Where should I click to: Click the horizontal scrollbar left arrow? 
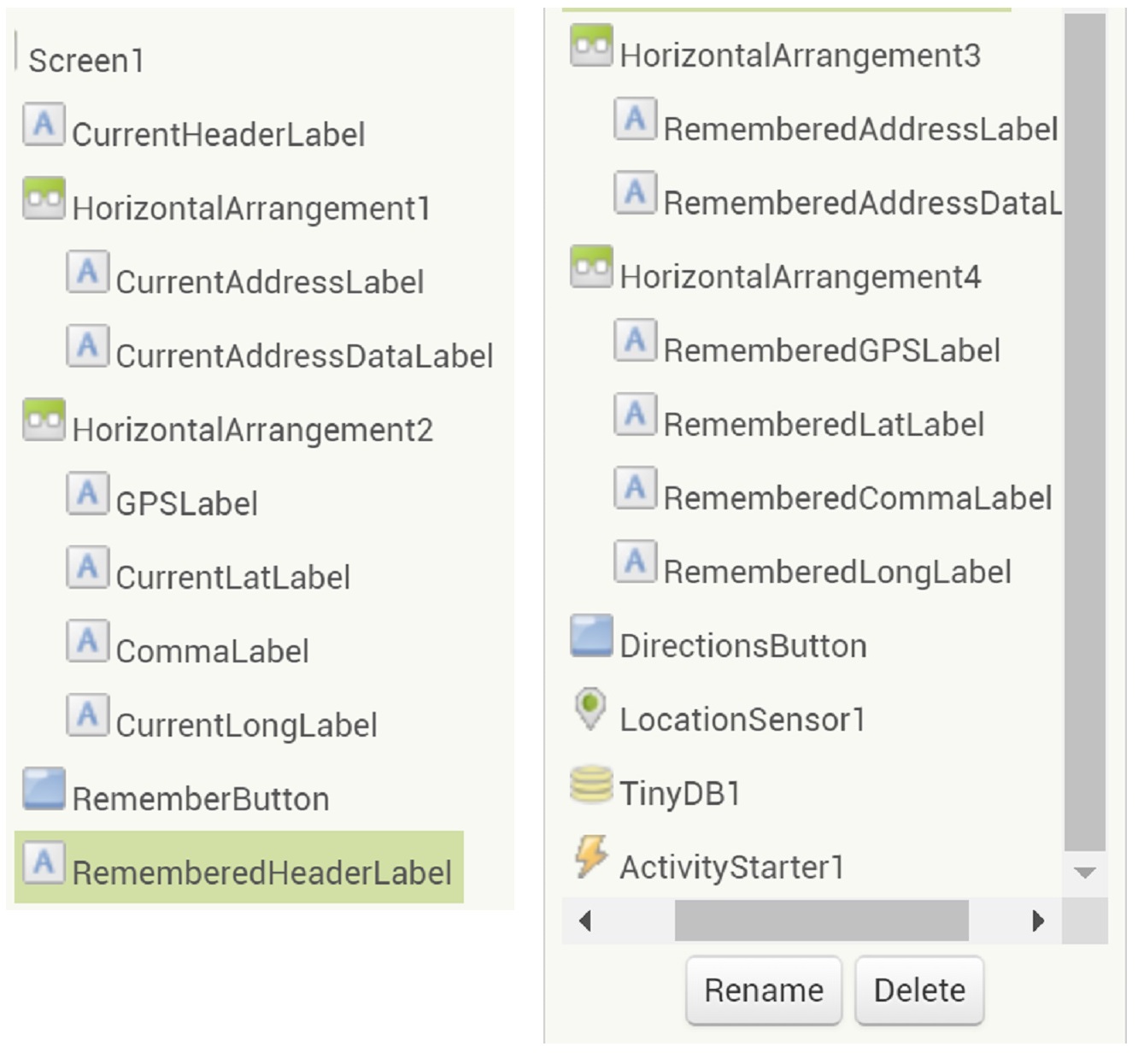585,920
